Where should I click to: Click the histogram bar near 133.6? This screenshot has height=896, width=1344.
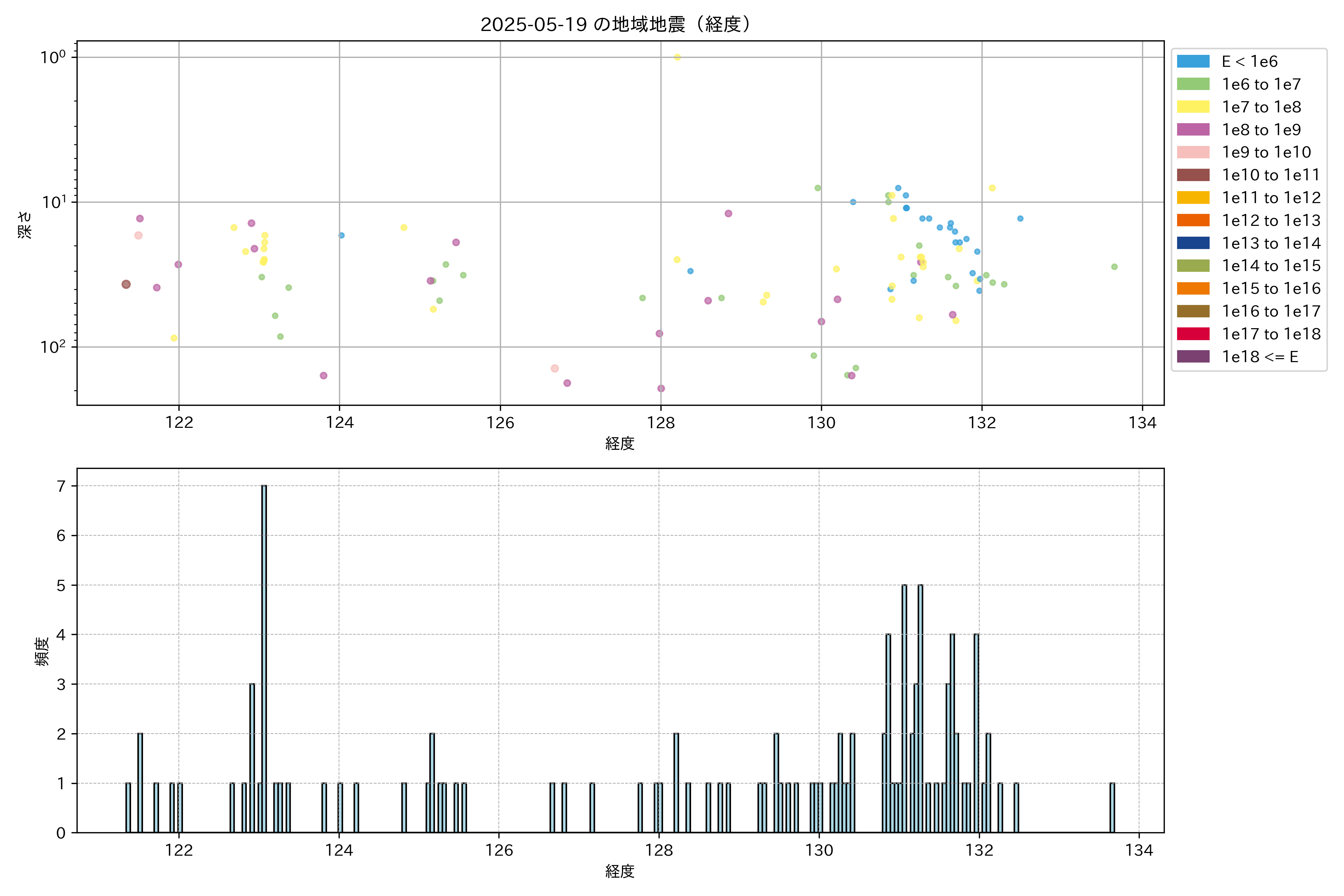tap(1112, 808)
